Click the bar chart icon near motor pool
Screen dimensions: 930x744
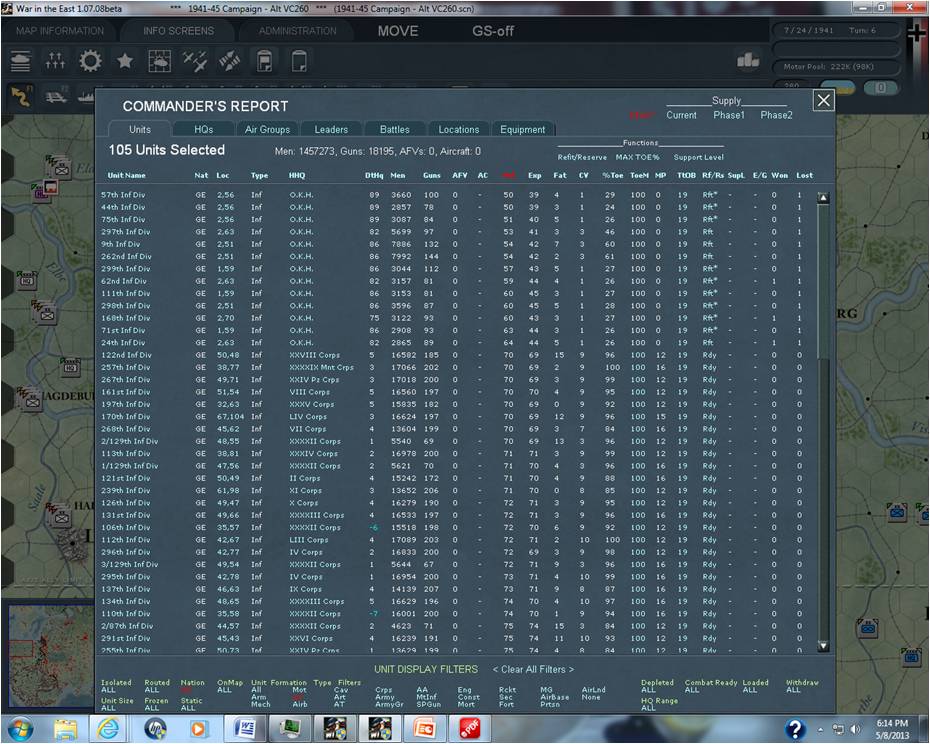click(x=748, y=61)
